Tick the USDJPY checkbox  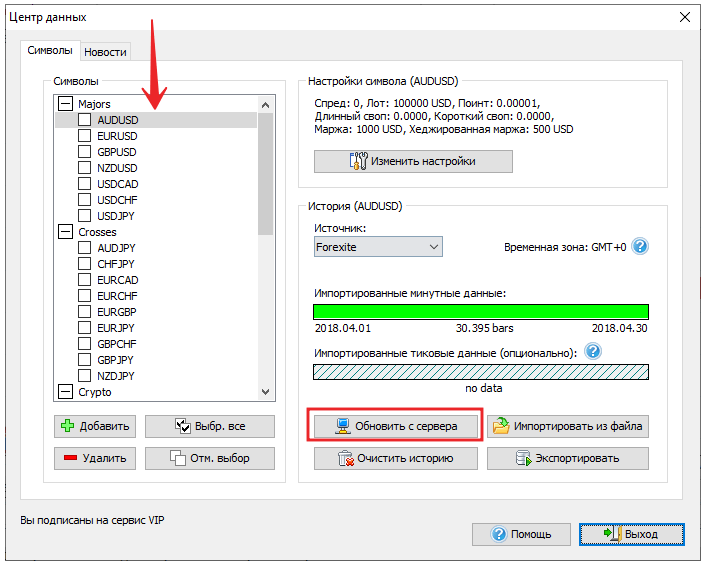pyautogui.click(x=85, y=216)
